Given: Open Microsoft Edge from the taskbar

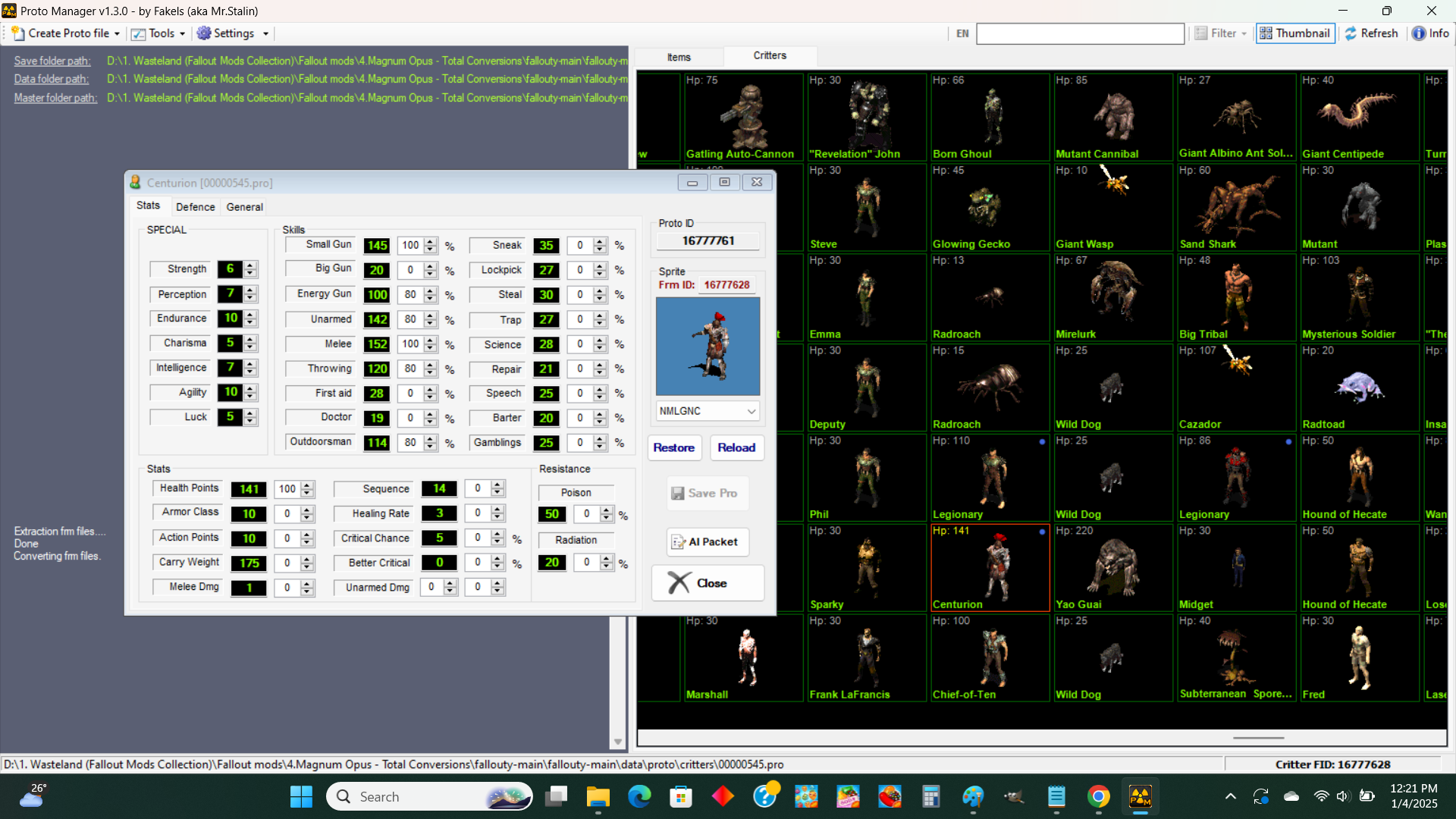Looking at the screenshot, I should 639,796.
